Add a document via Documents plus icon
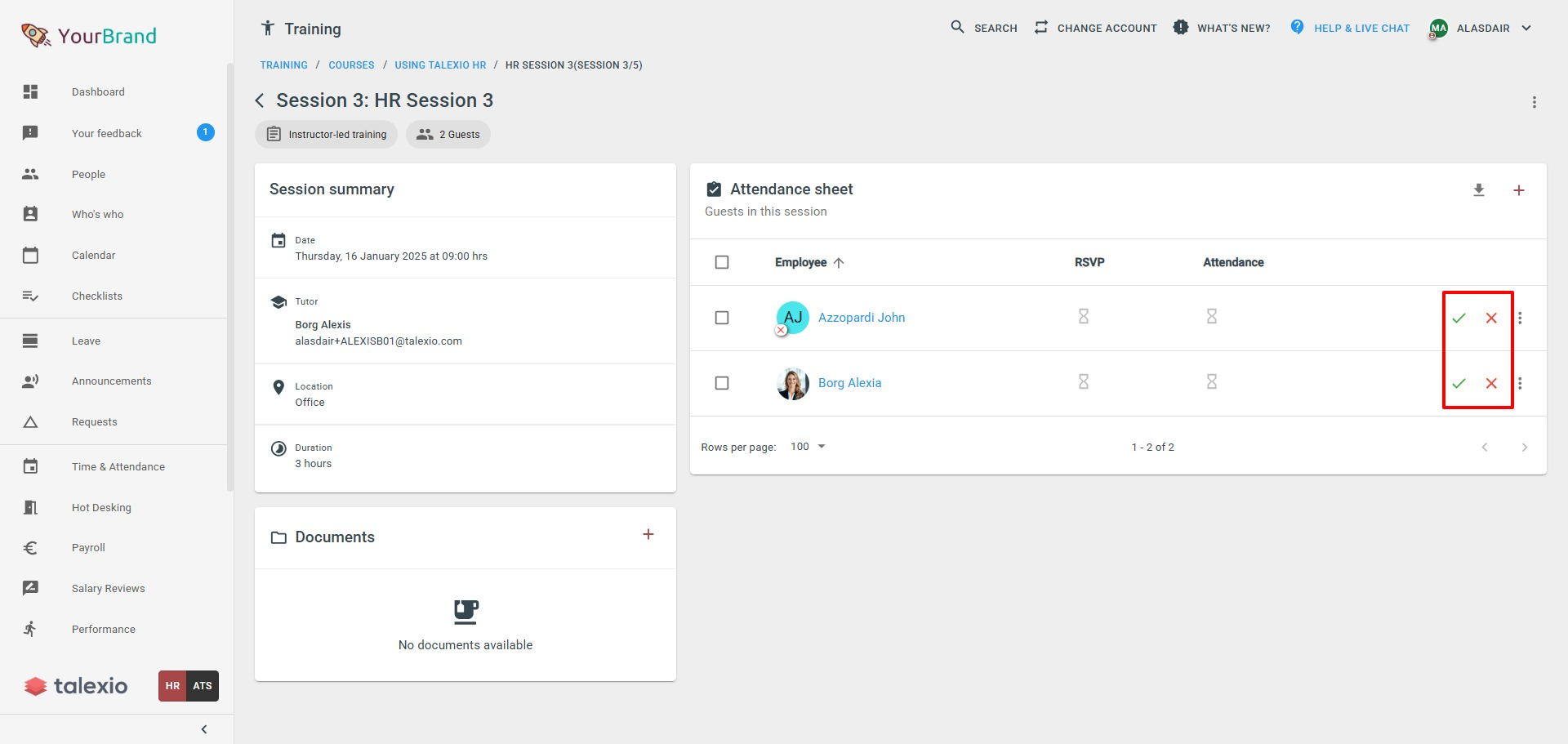1568x744 pixels. click(648, 535)
